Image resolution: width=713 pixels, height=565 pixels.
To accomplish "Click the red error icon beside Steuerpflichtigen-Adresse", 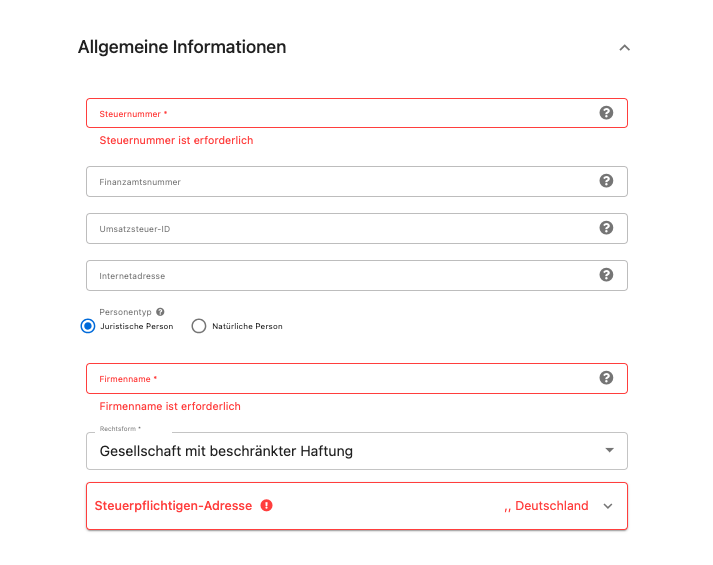I will (x=266, y=505).
